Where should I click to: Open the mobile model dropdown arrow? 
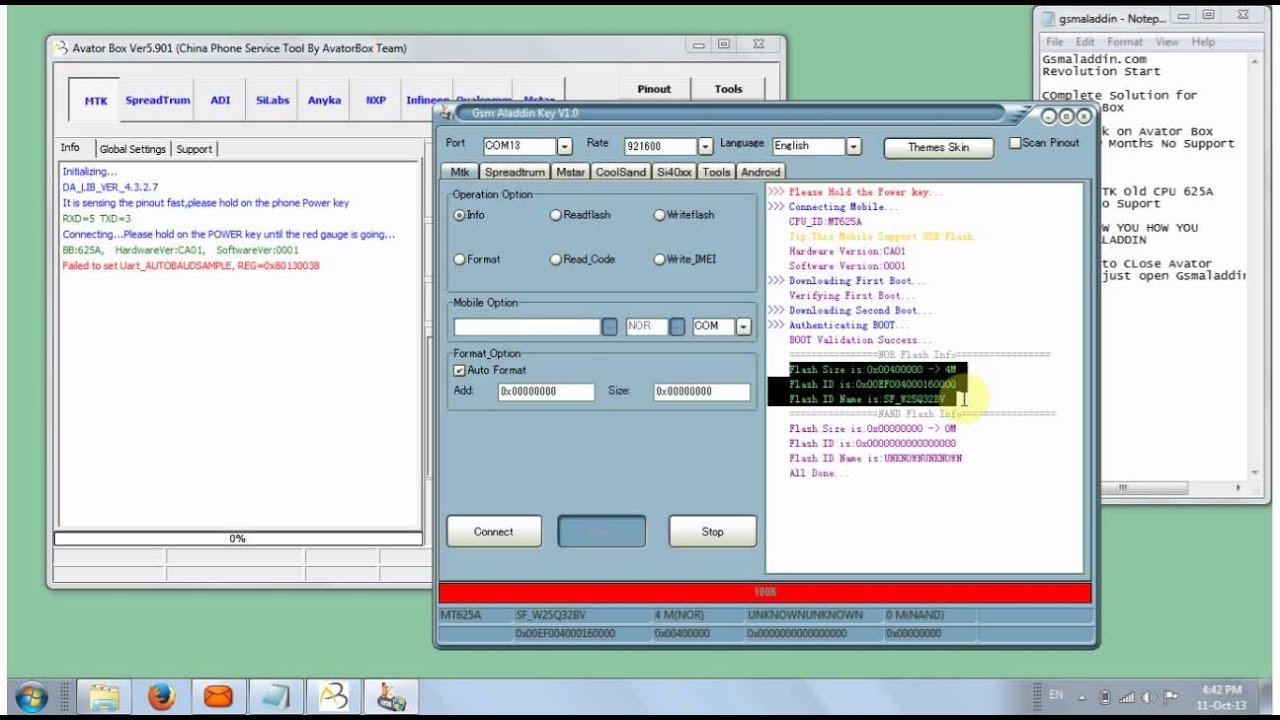[610, 327]
